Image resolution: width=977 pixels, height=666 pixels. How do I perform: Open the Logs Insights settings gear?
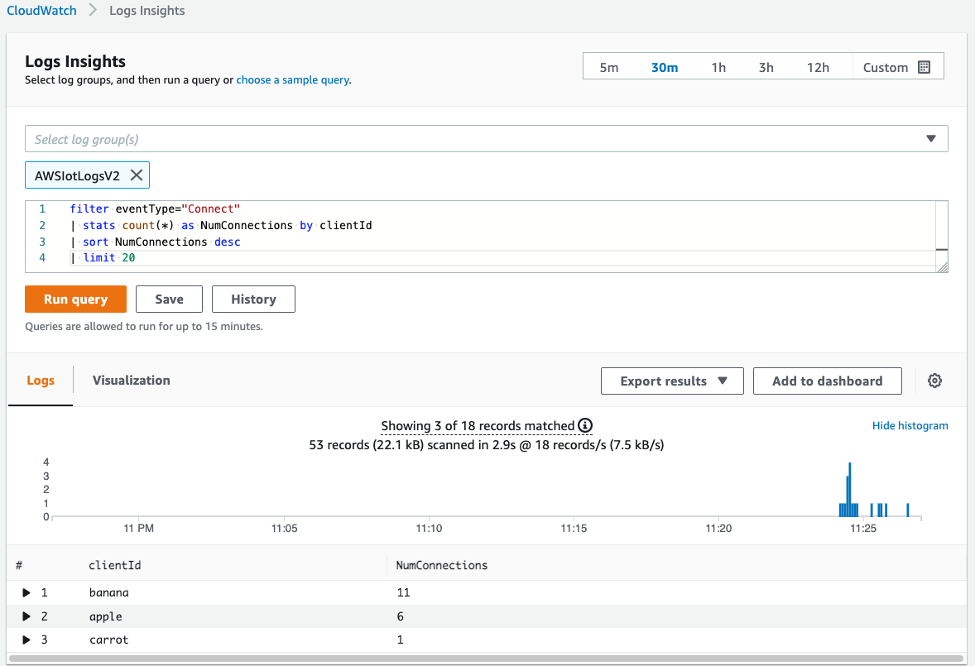click(x=934, y=380)
